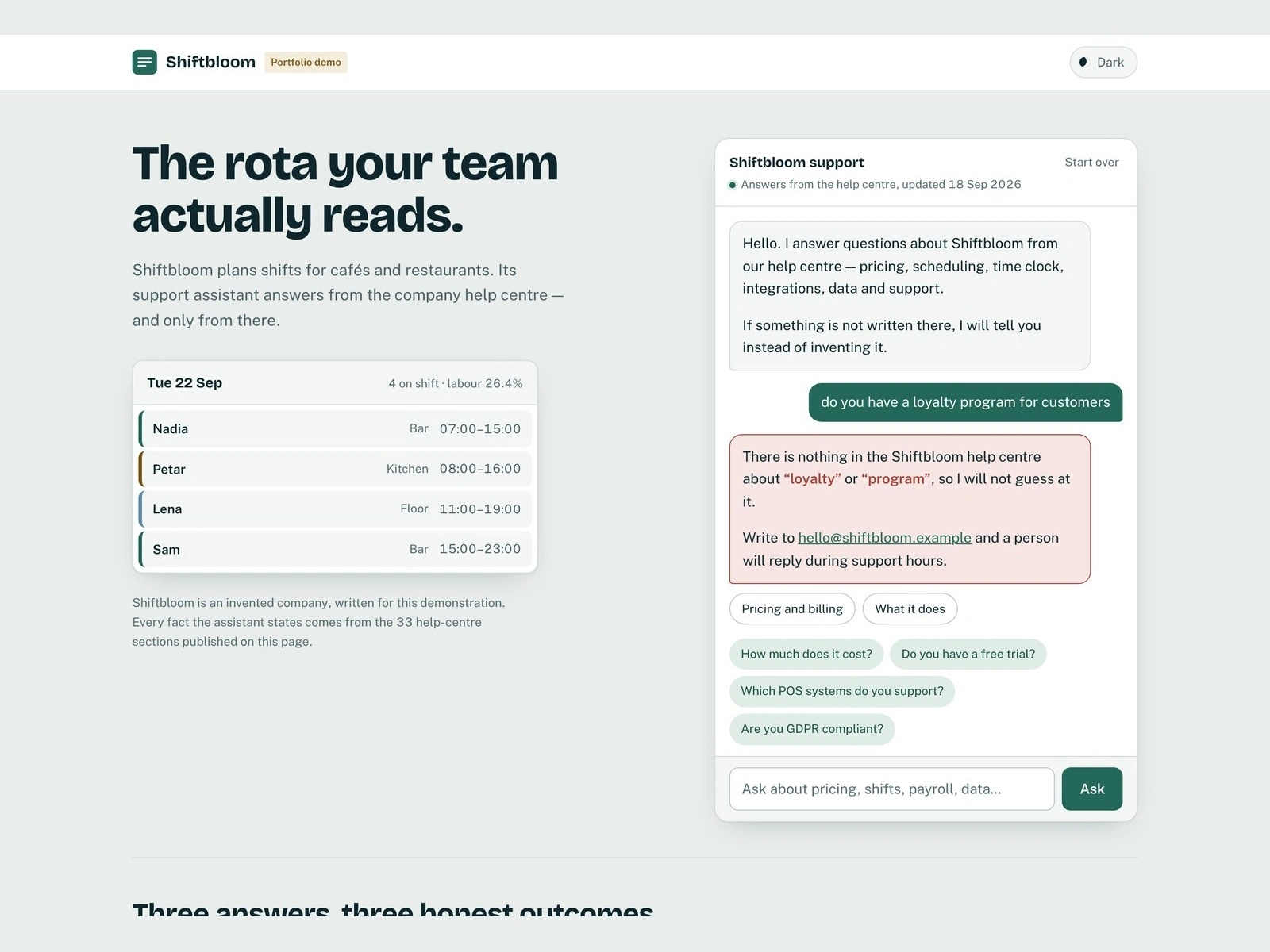Select the Pricing and billing topic chip
Viewport: 1270px width, 952px height.
pos(792,608)
